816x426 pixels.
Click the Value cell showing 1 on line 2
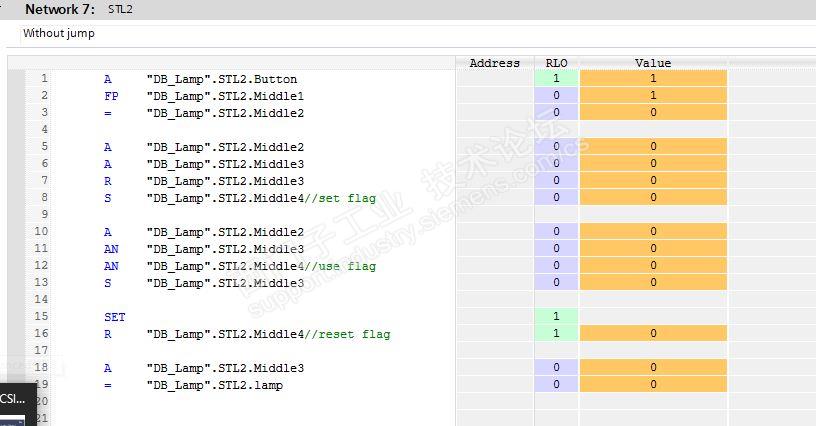coord(653,95)
